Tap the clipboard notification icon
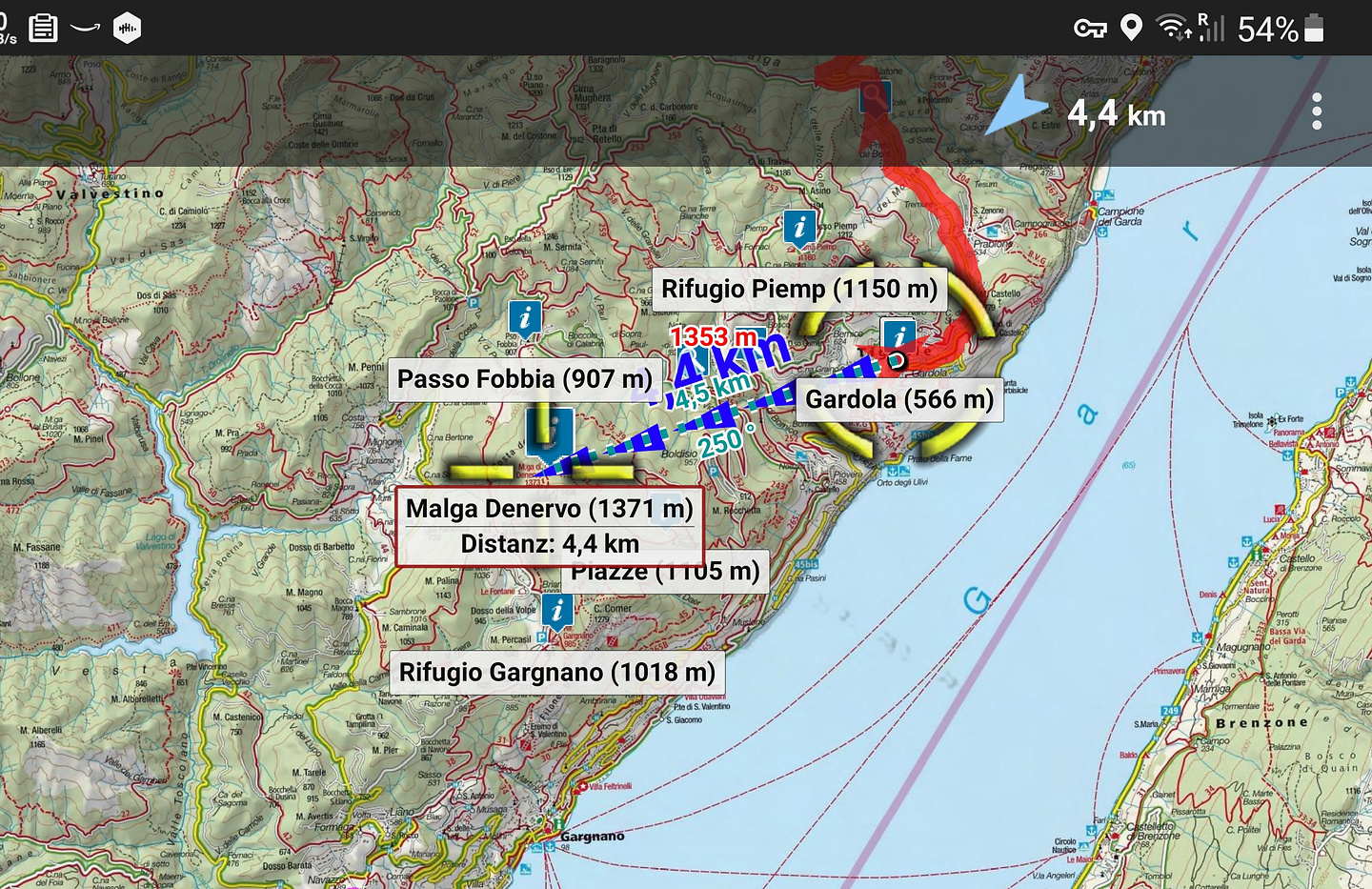This screenshot has height=889, width=1372. 43,29
